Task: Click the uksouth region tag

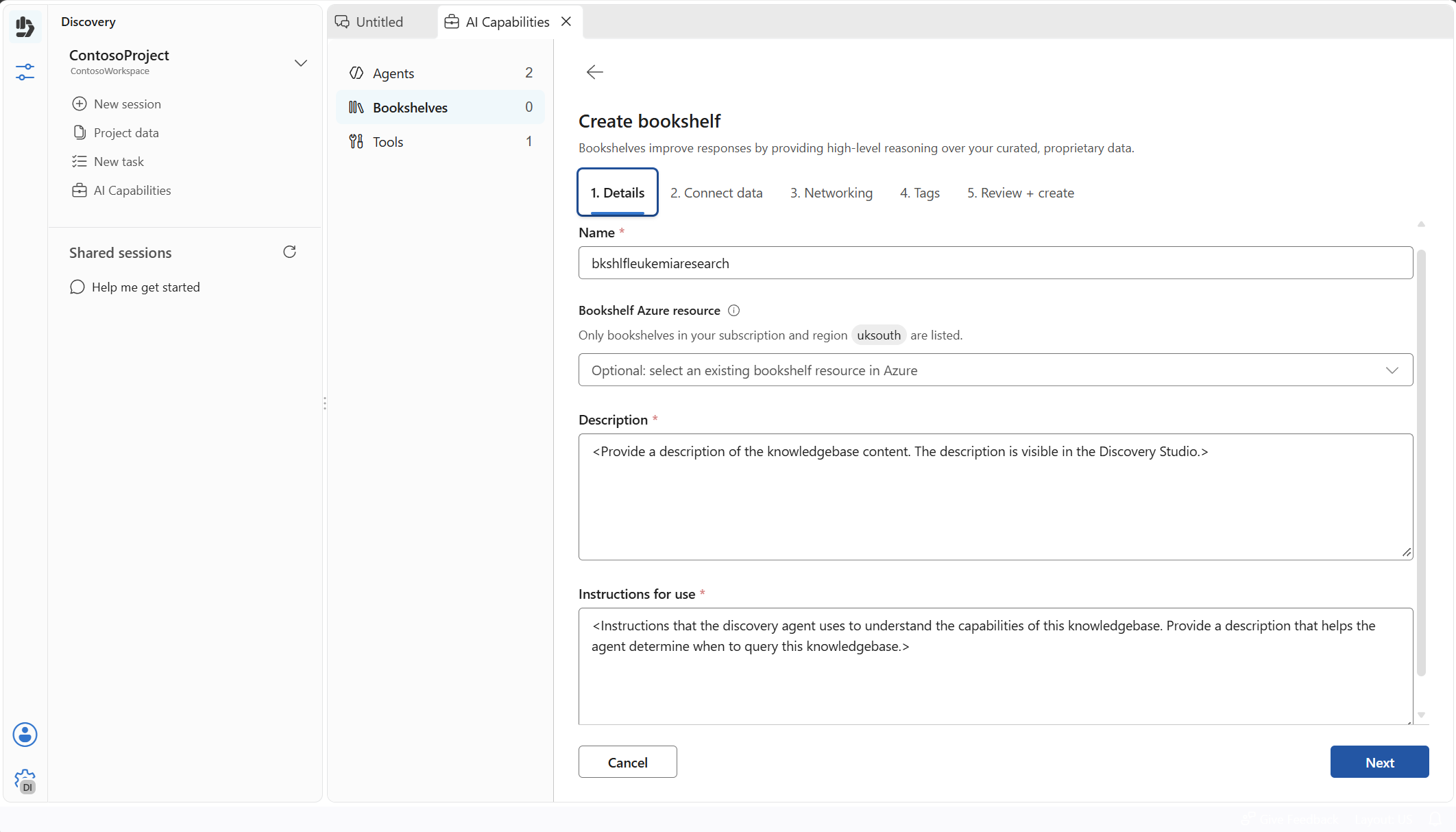Action: (879, 335)
